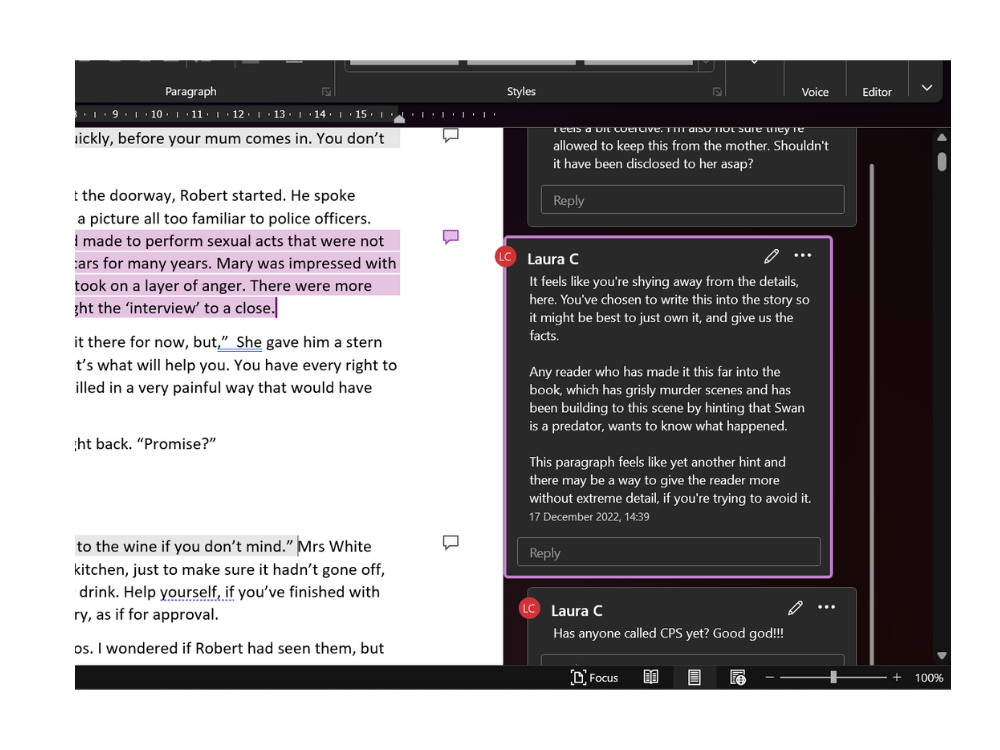The height and width of the screenshot is (750, 1000).
Task: Expand the Styles gallery more arrow
Action: click(x=705, y=64)
